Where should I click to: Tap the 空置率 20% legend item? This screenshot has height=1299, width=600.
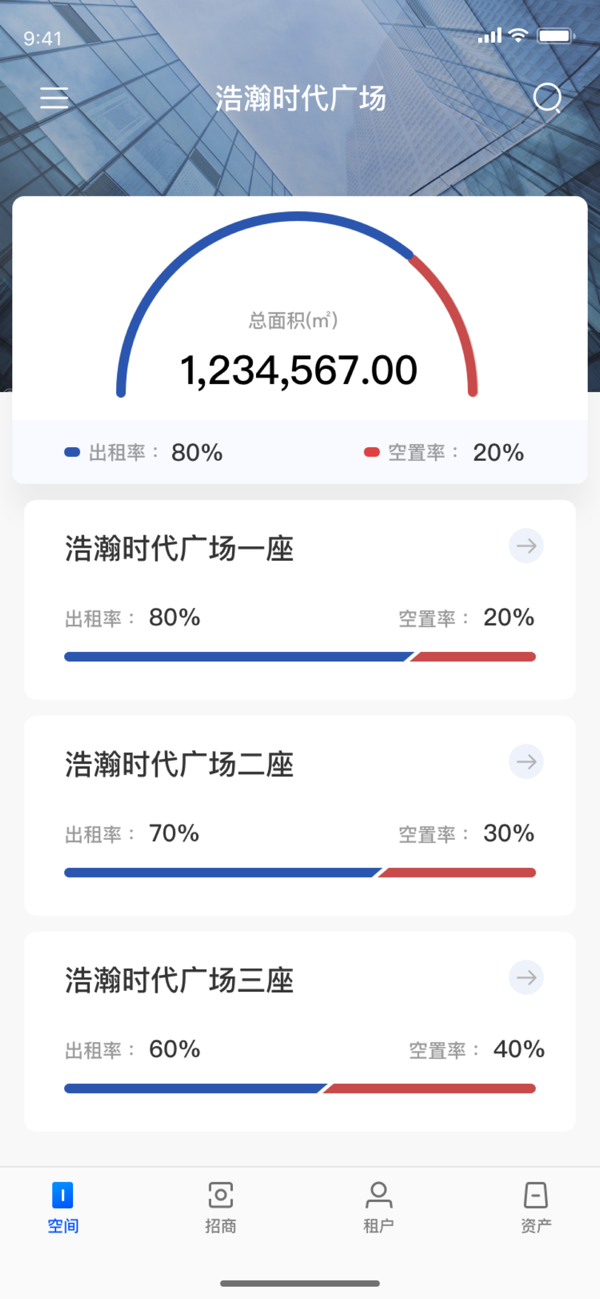444,452
